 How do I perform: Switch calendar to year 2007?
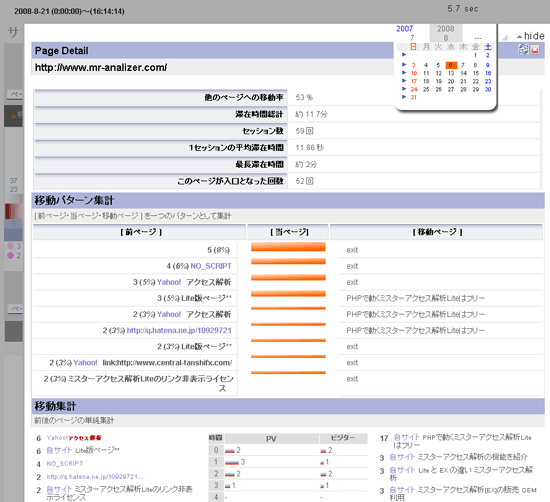coord(404,29)
